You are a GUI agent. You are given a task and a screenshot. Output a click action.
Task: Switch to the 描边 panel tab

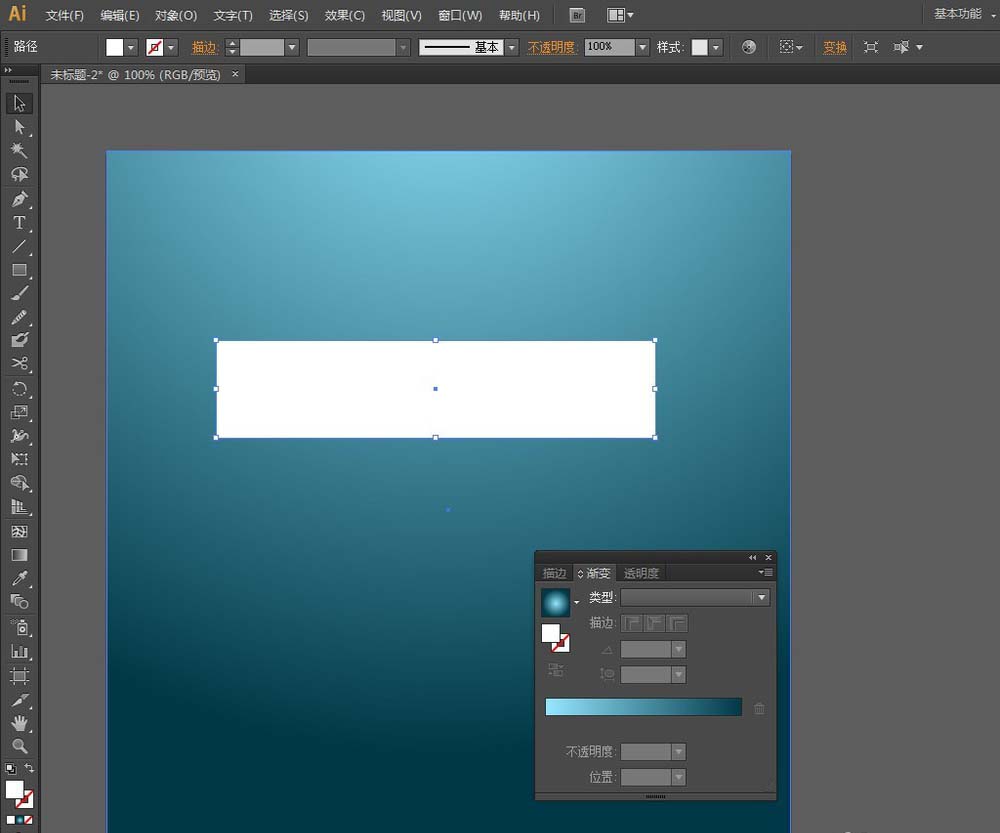[x=554, y=573]
